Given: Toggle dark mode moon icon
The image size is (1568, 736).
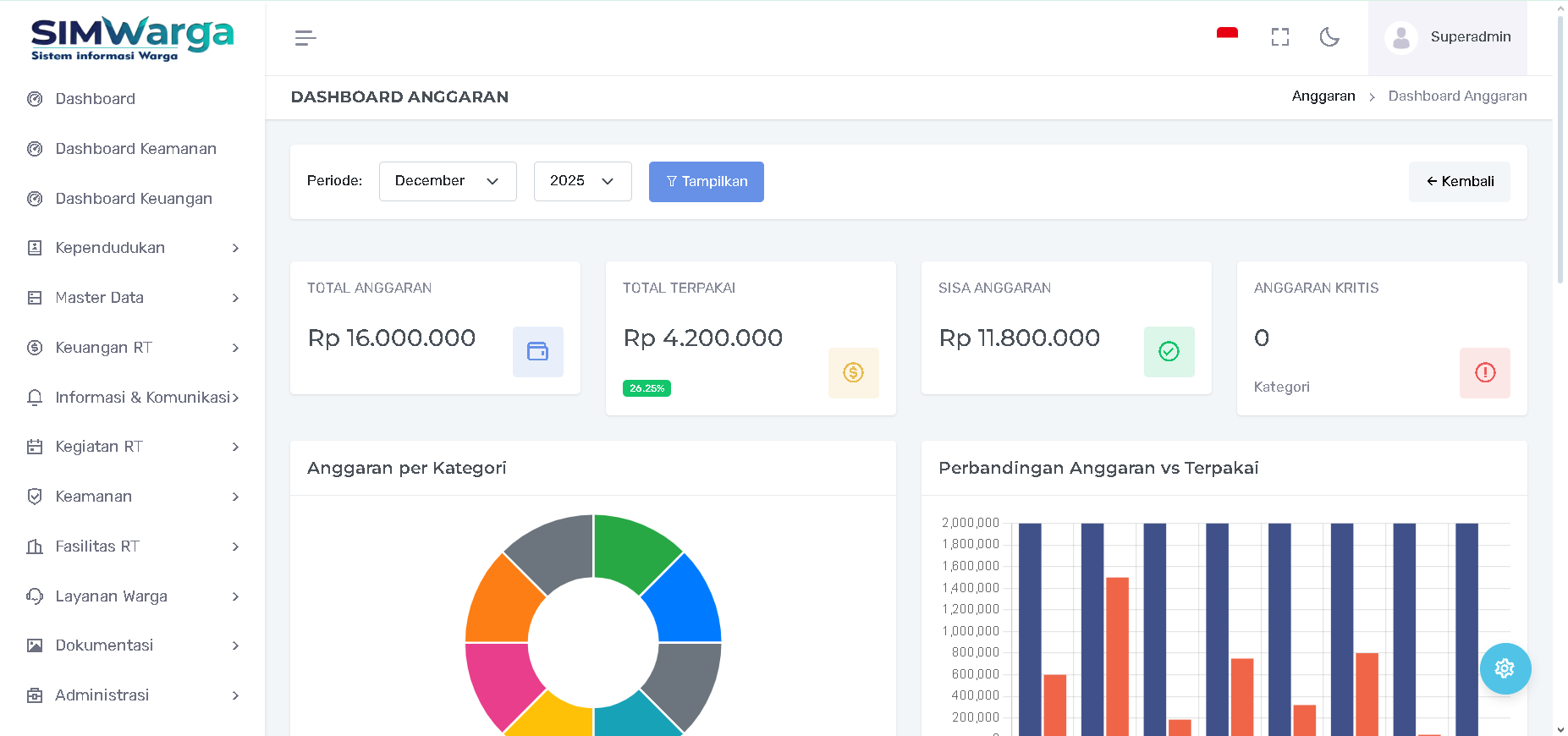Looking at the screenshot, I should (1329, 37).
